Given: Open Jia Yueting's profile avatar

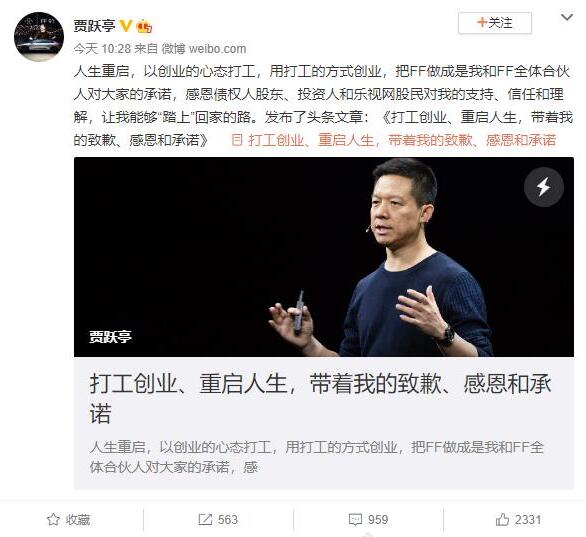Looking at the screenshot, I should pyautogui.click(x=39, y=37).
